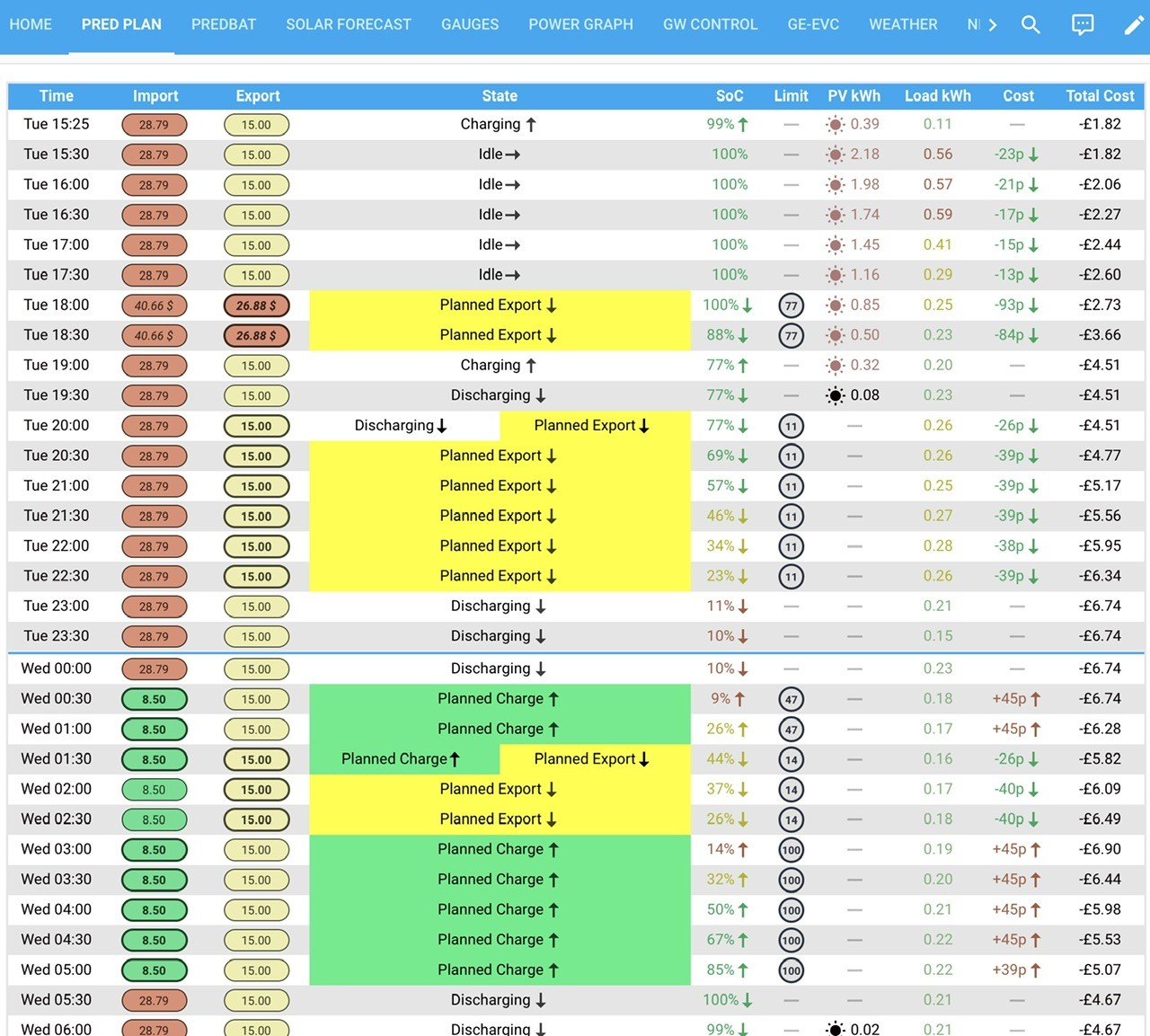The height and width of the screenshot is (1036, 1150).
Task: Go to the GW CONTROL tab
Action: click(711, 24)
